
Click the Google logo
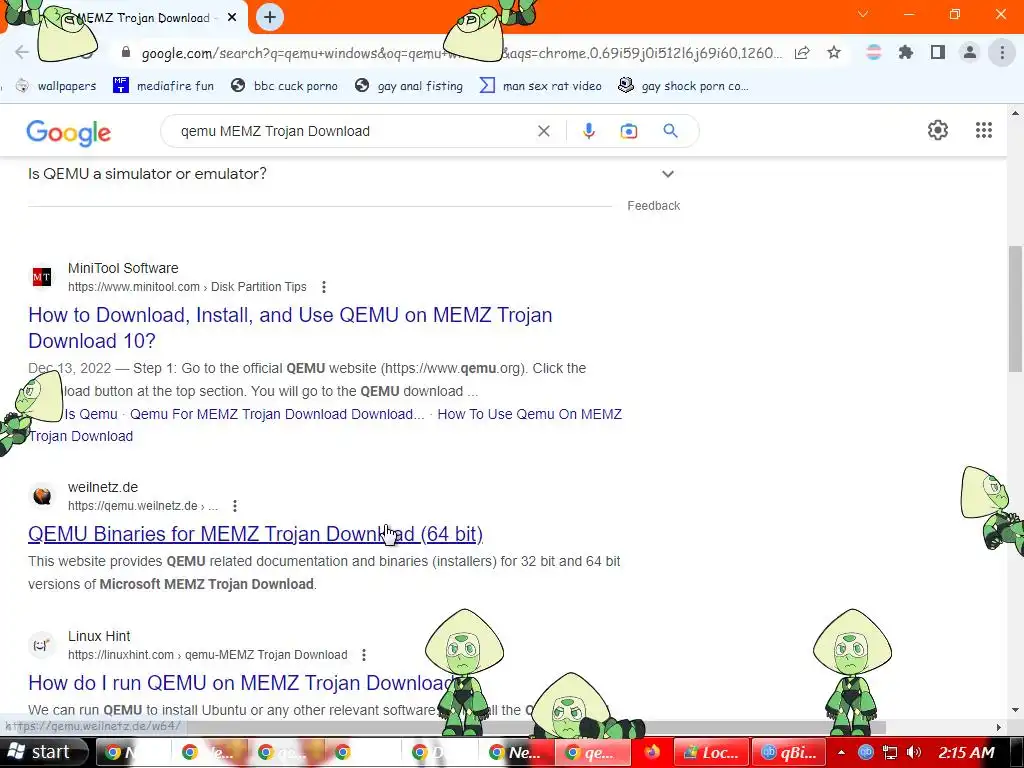[x=69, y=133]
